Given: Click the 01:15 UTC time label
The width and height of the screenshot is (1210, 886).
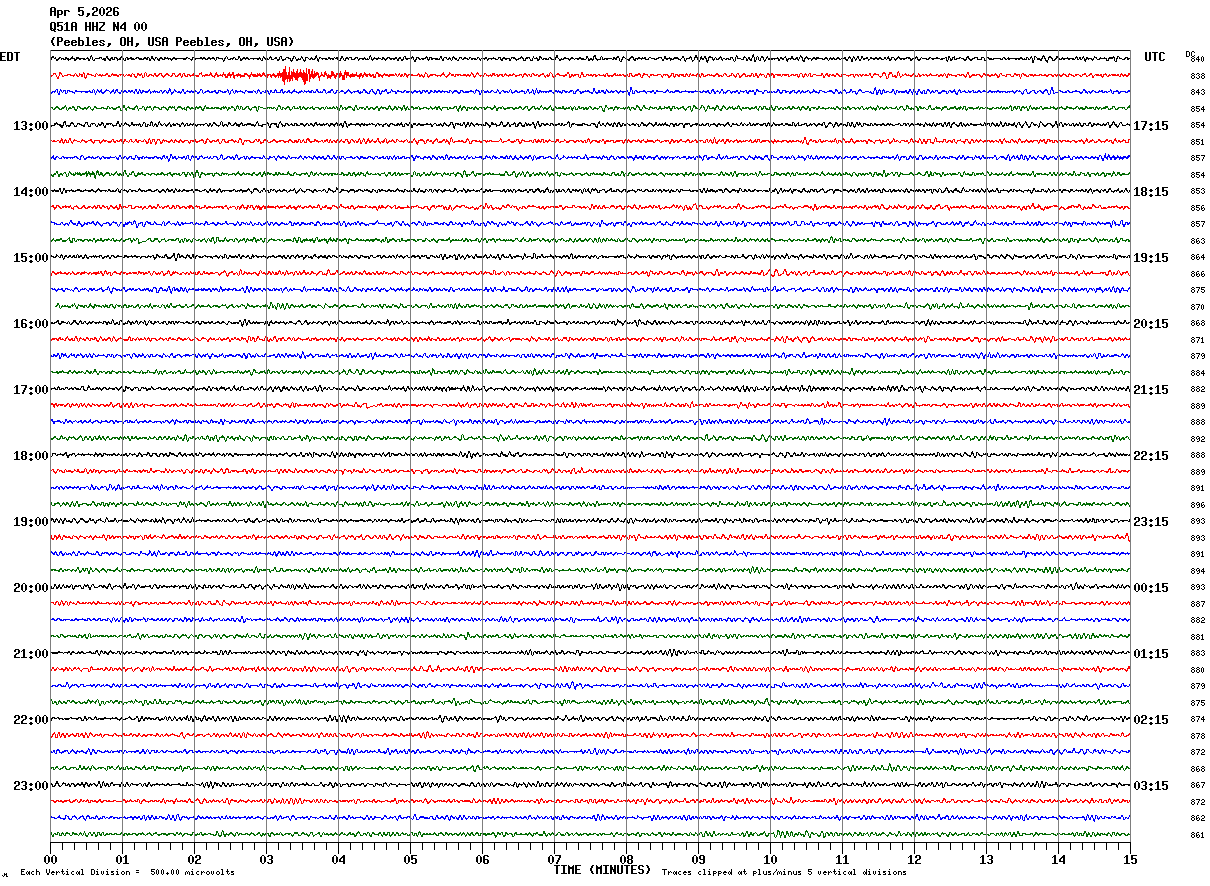Looking at the screenshot, I should [x=1151, y=654].
